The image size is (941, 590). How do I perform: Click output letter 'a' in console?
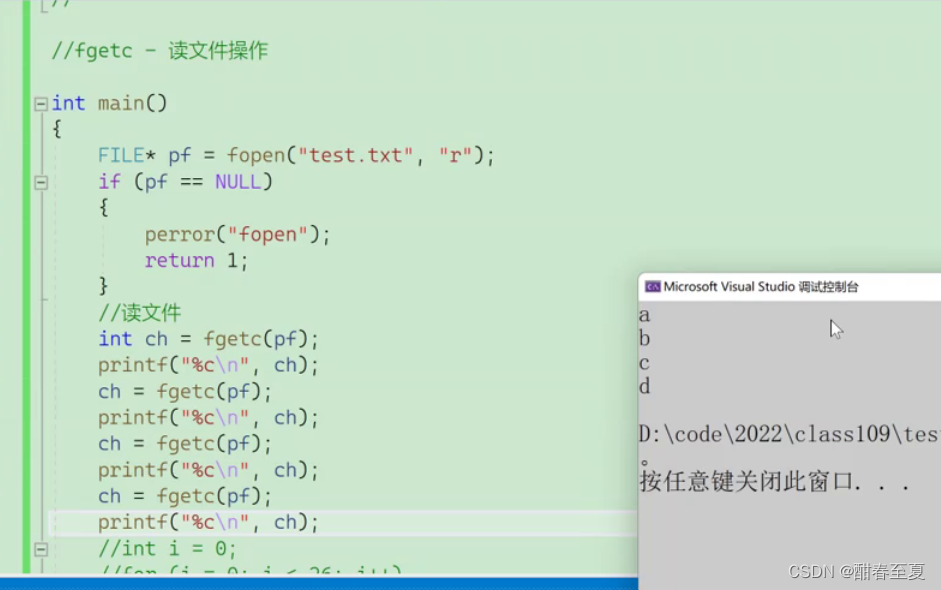[645, 315]
